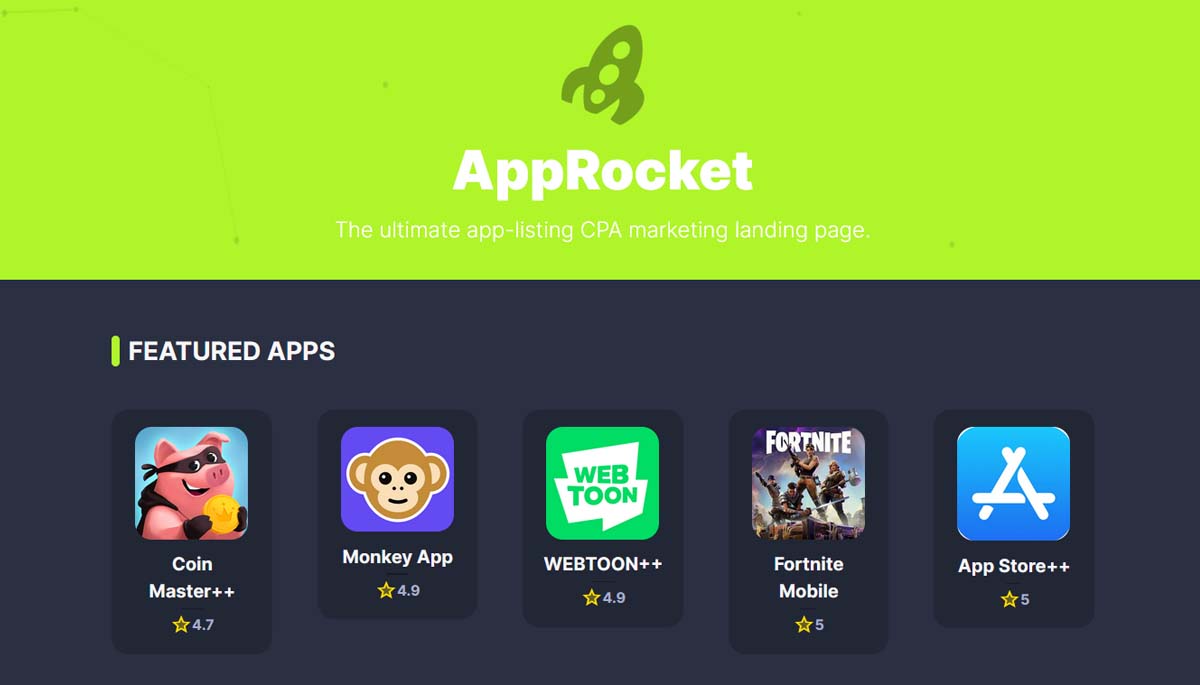The height and width of the screenshot is (685, 1200).
Task: Select the Monkey App star rating icon
Action: click(386, 590)
